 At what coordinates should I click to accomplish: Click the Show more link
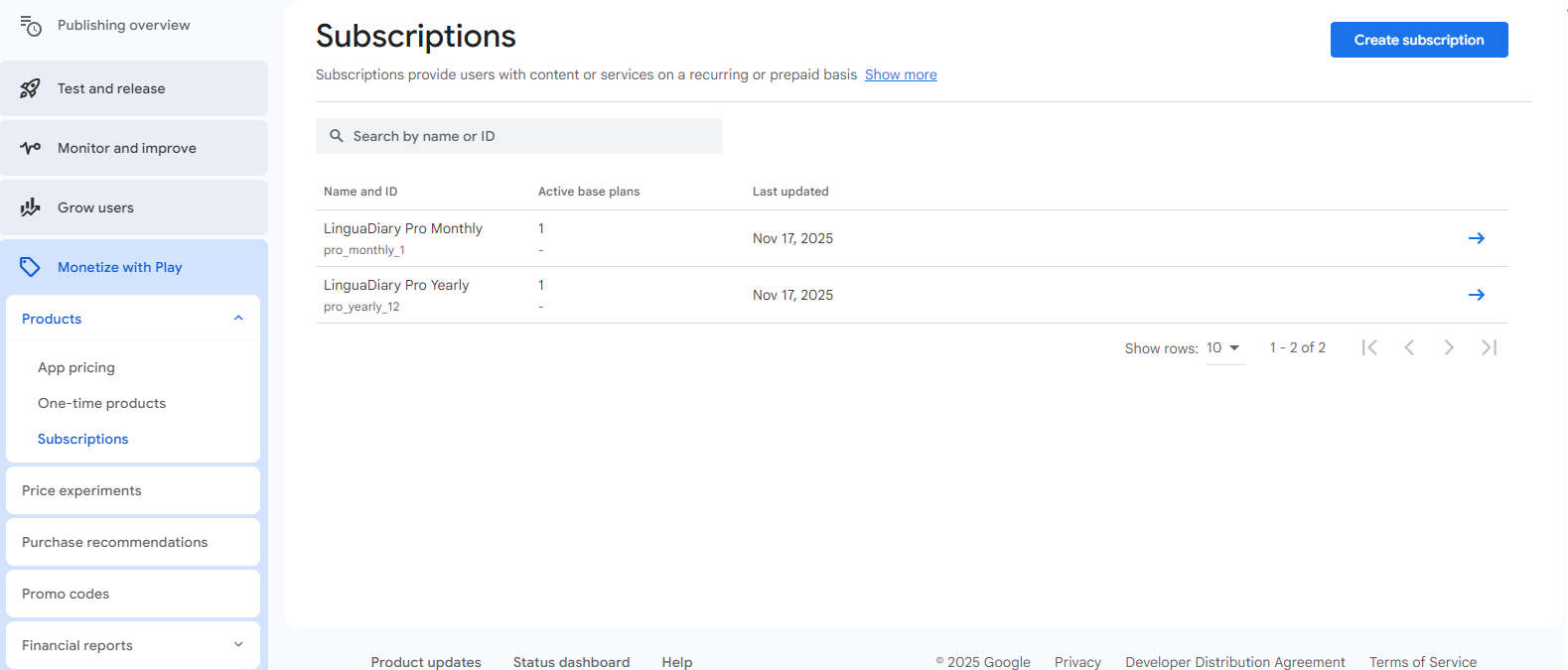point(900,74)
